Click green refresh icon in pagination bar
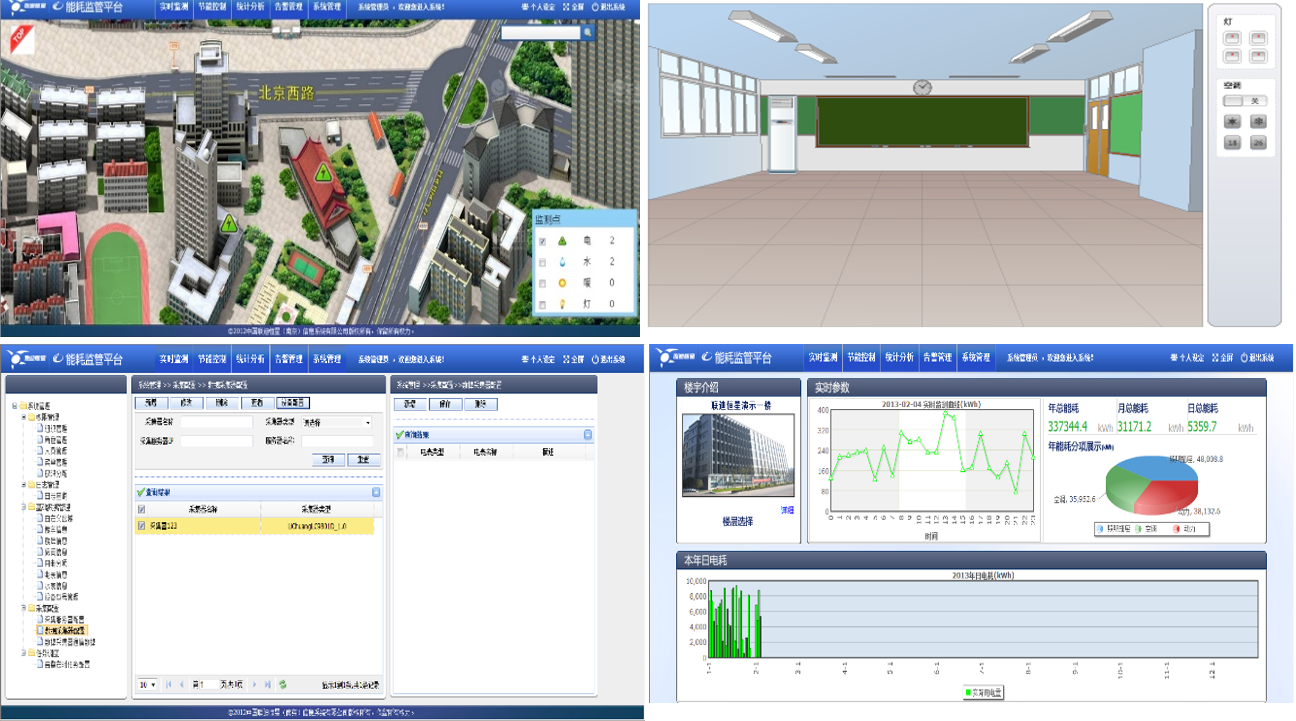 pyautogui.click(x=283, y=684)
